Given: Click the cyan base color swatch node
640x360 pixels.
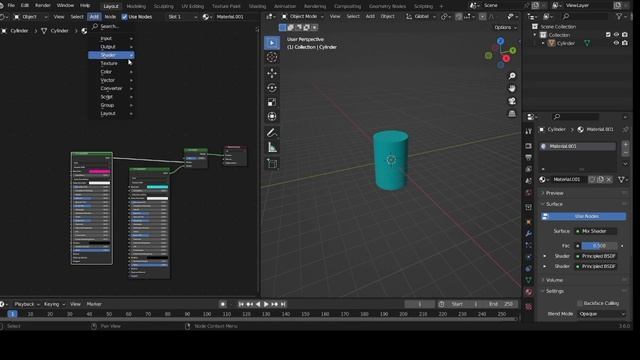Looking at the screenshot, I should click(x=158, y=187).
